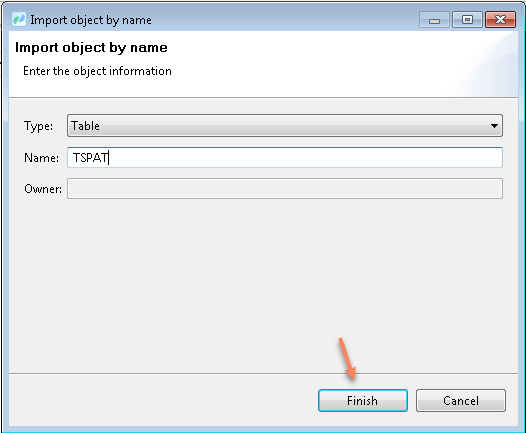Click the 'Type:' label
526x433 pixels.
(38, 126)
